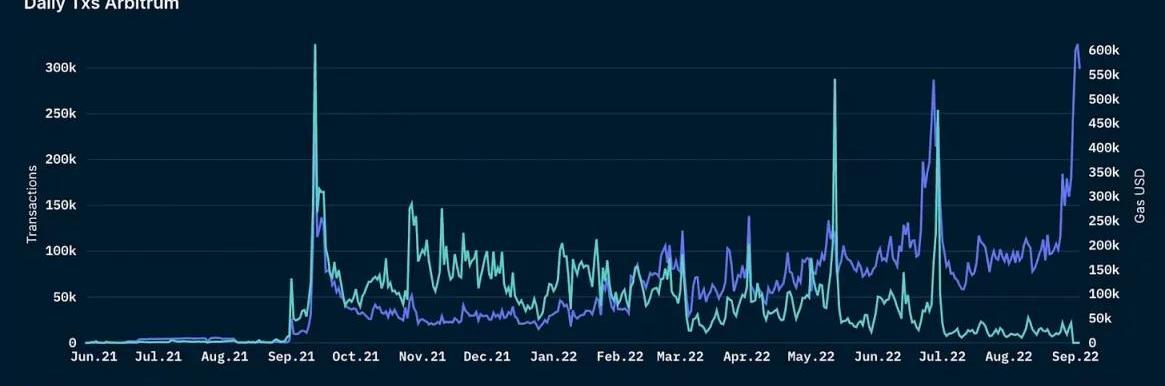Click the 450k gas USD axis value
The image size is (1165, 386).
coord(1105,124)
